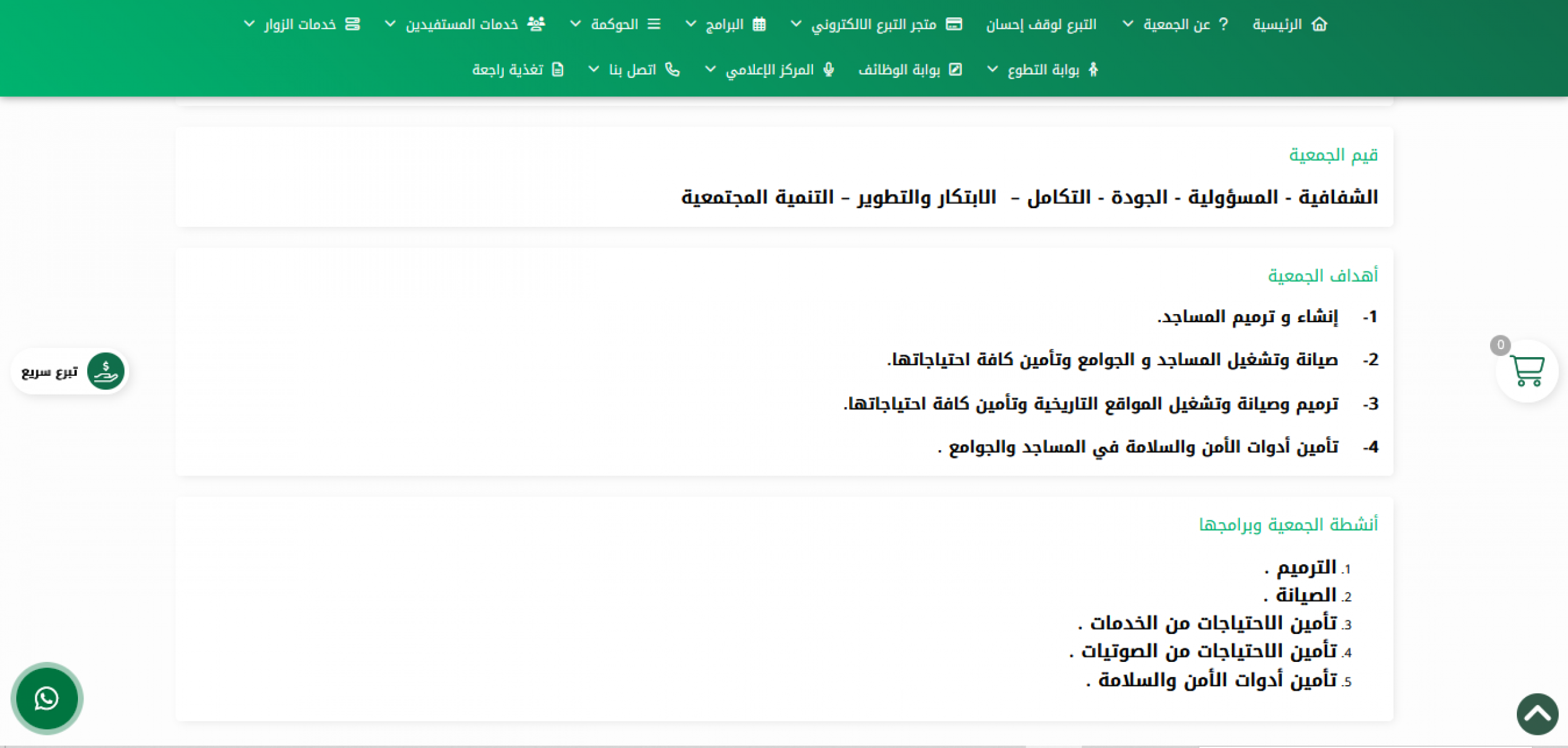
Task: Click the phone icon beside اتصل بنا
Action: 672,69
